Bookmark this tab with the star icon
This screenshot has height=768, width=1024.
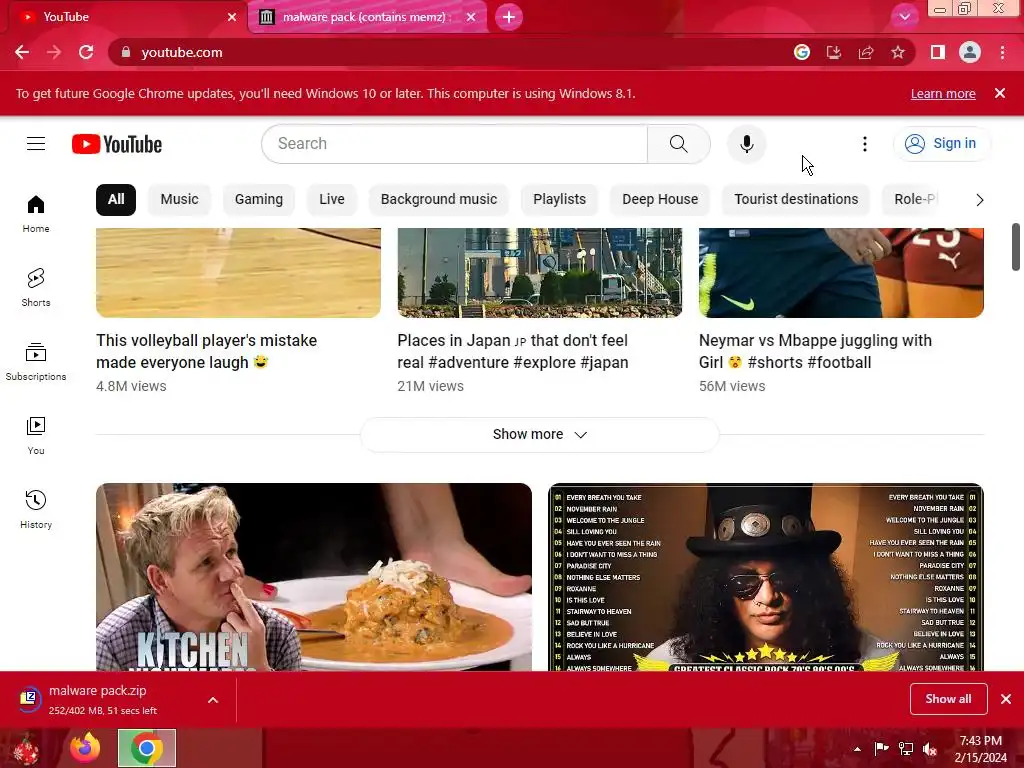[x=898, y=52]
